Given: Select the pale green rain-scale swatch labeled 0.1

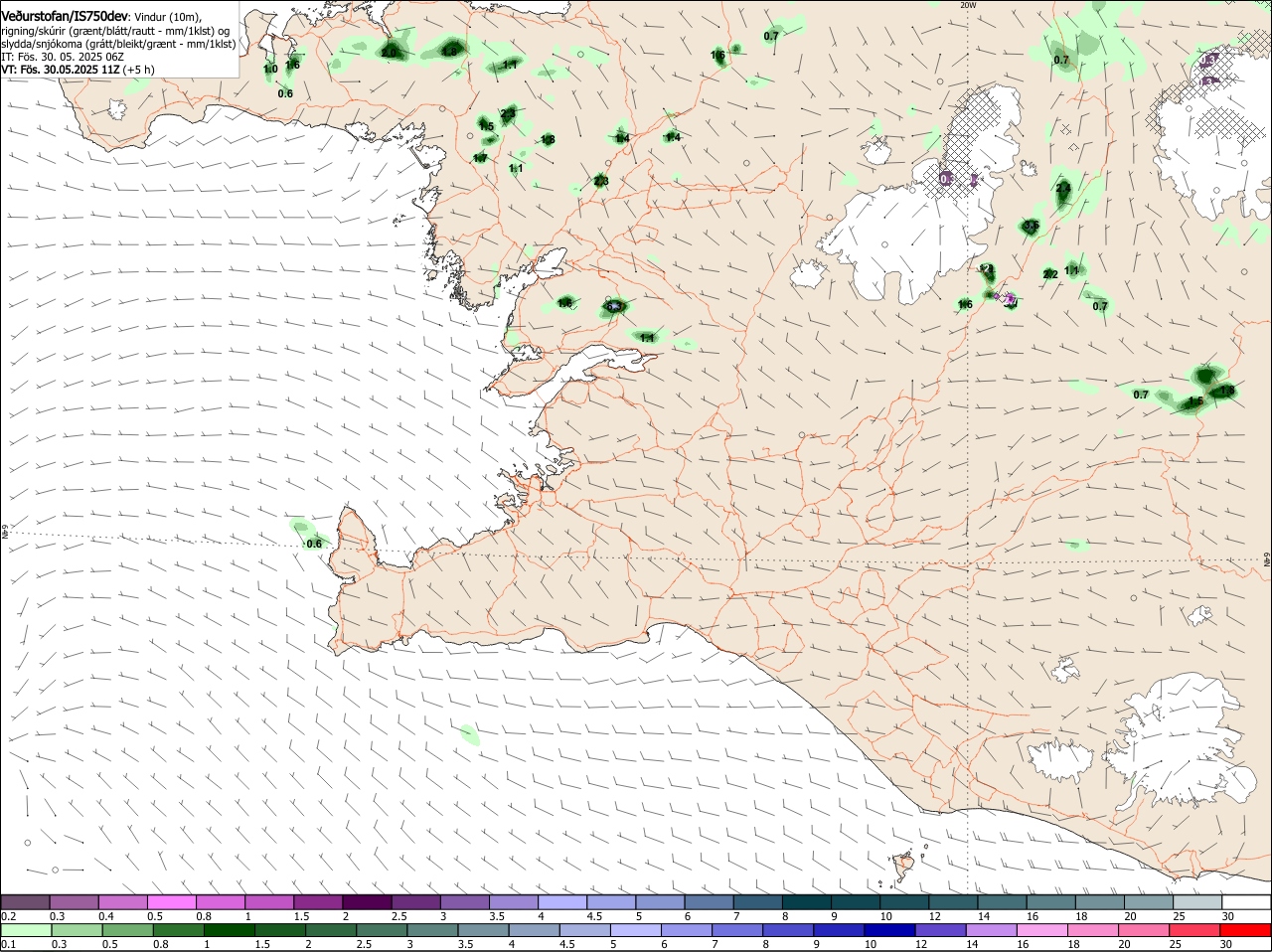Looking at the screenshot, I should tap(26, 930).
